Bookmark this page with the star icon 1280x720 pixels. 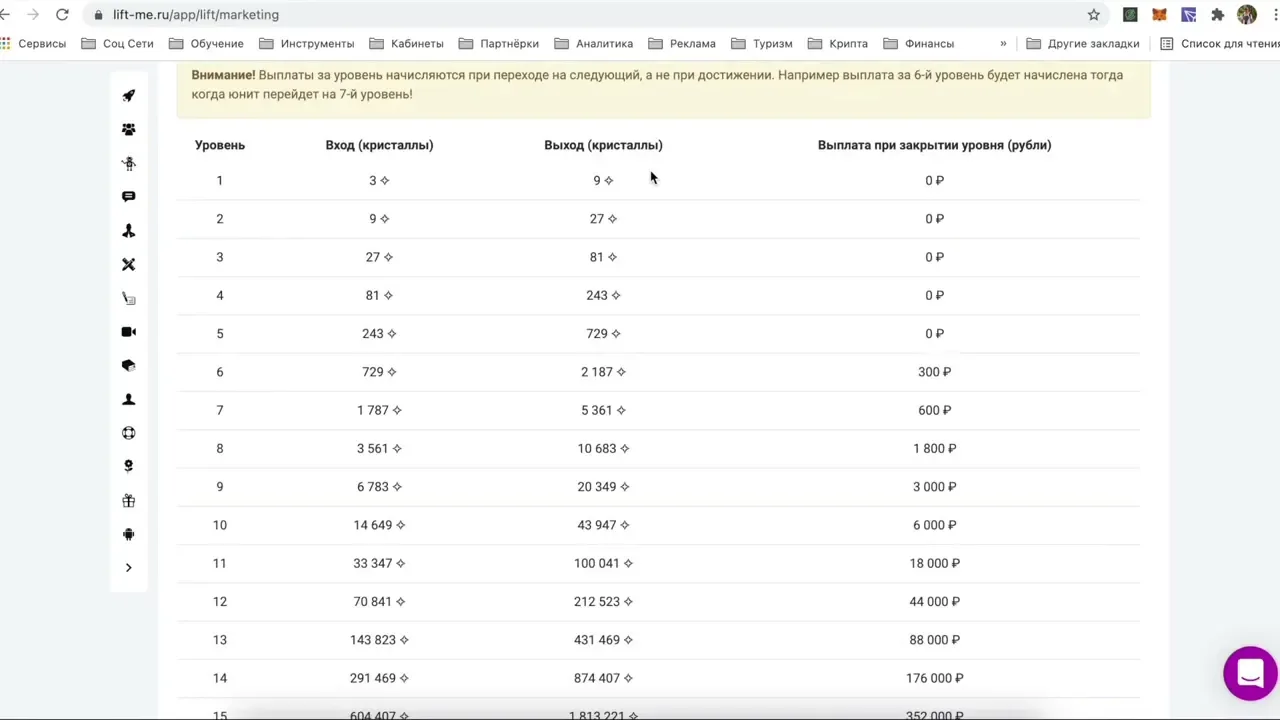pyautogui.click(x=1094, y=15)
